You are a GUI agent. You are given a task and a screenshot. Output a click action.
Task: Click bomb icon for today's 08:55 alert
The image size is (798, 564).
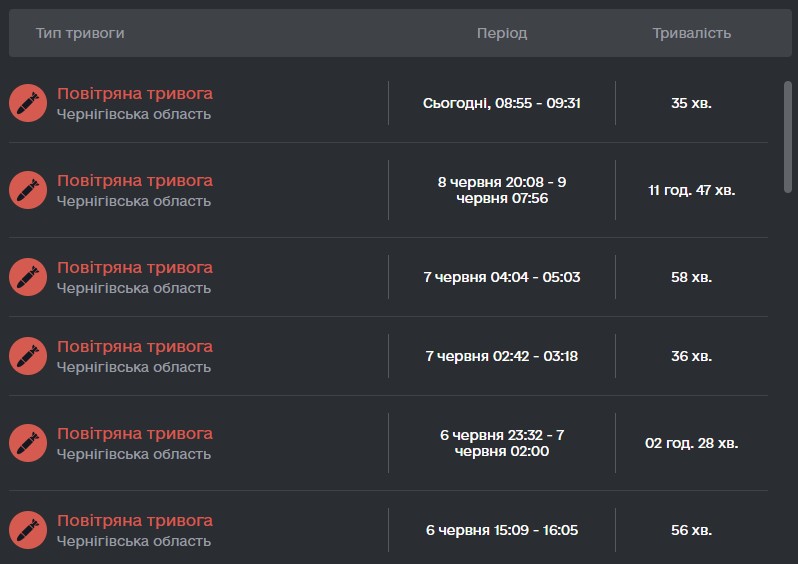pyautogui.click(x=28, y=103)
